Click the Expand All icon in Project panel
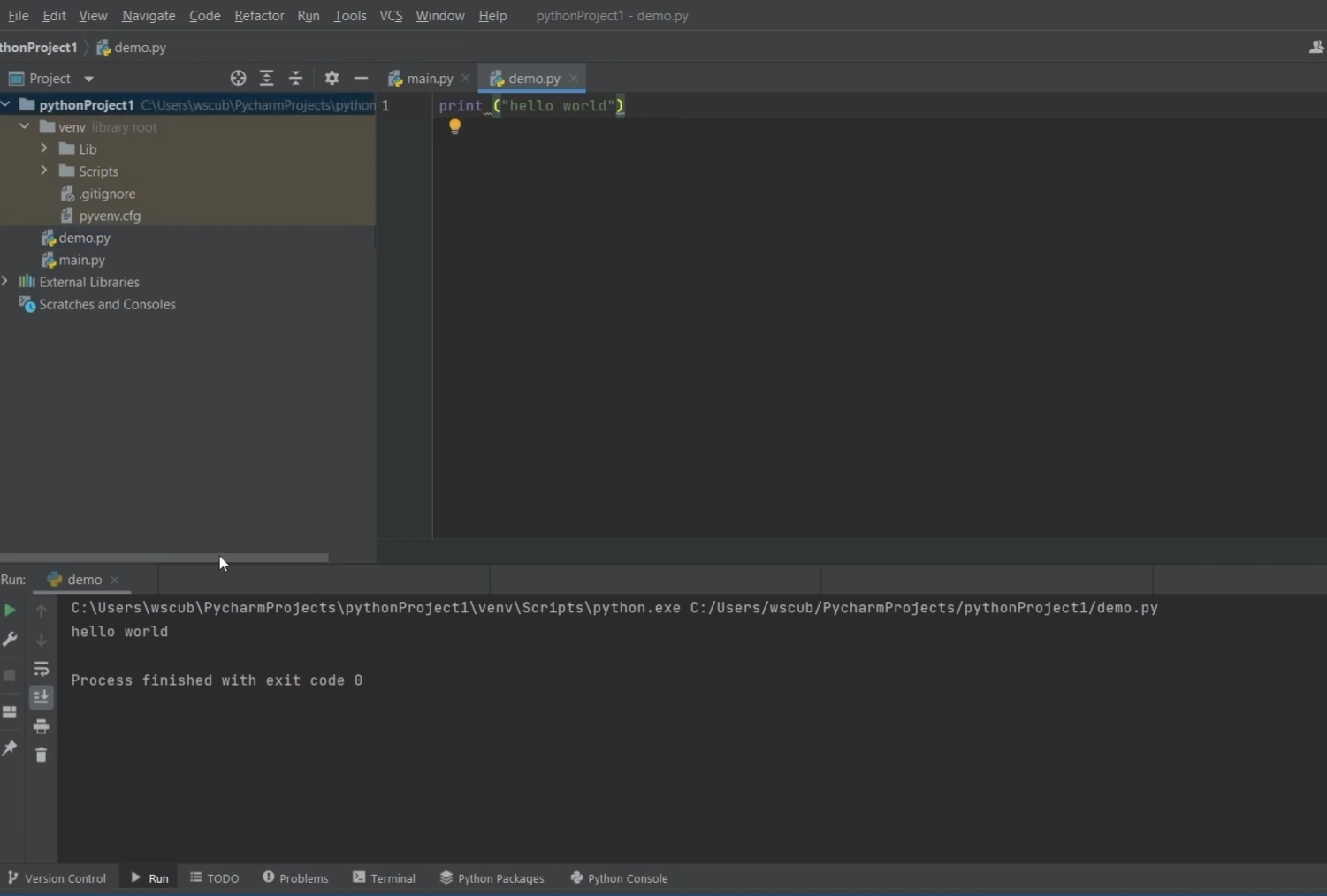Image resolution: width=1327 pixels, height=896 pixels. pos(267,79)
